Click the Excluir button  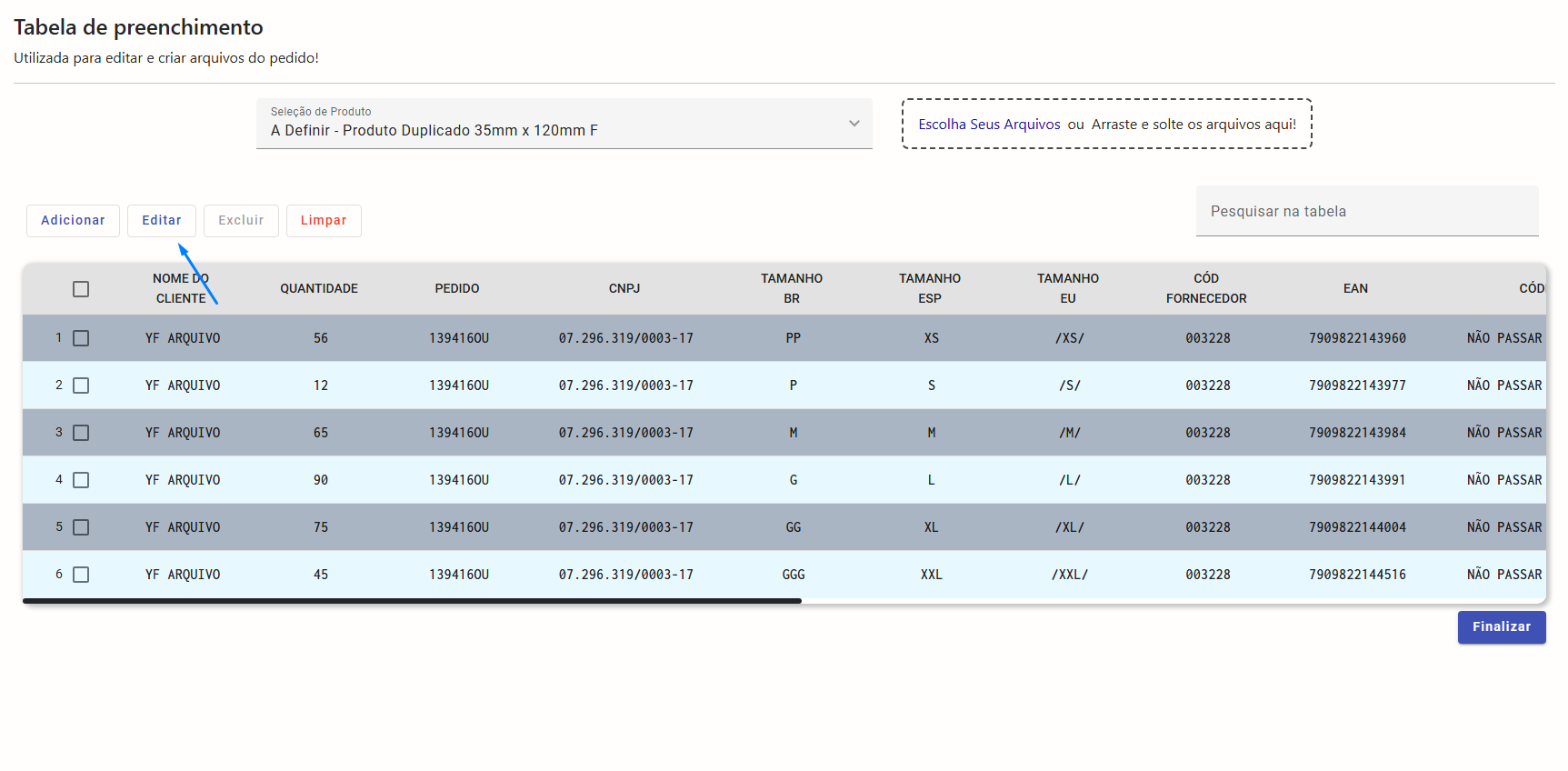tap(241, 221)
